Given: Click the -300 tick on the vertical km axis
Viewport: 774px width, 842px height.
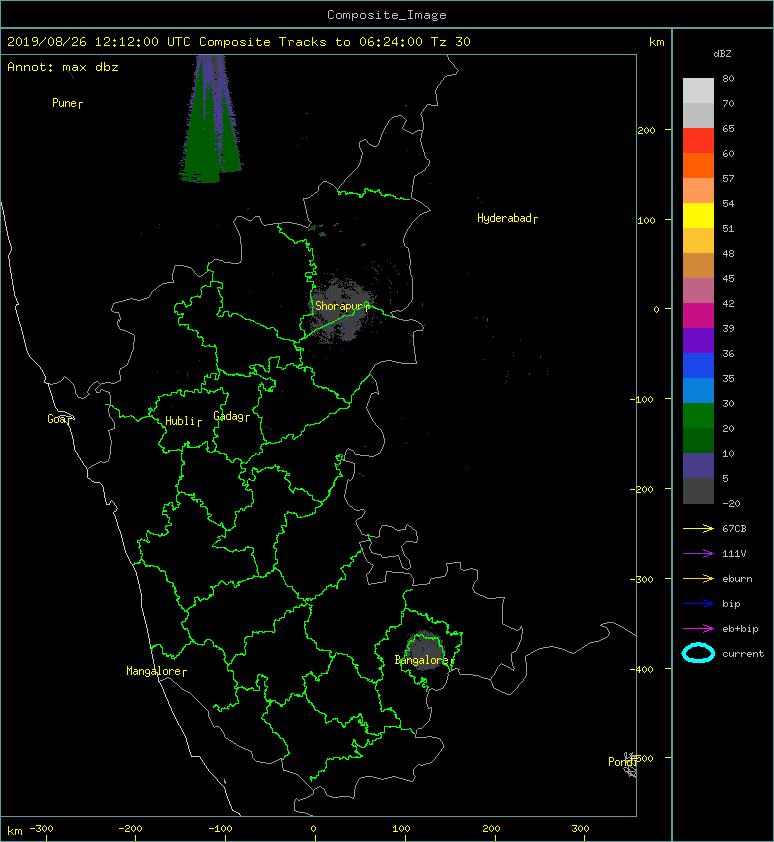Looking at the screenshot, I should tap(641, 579).
